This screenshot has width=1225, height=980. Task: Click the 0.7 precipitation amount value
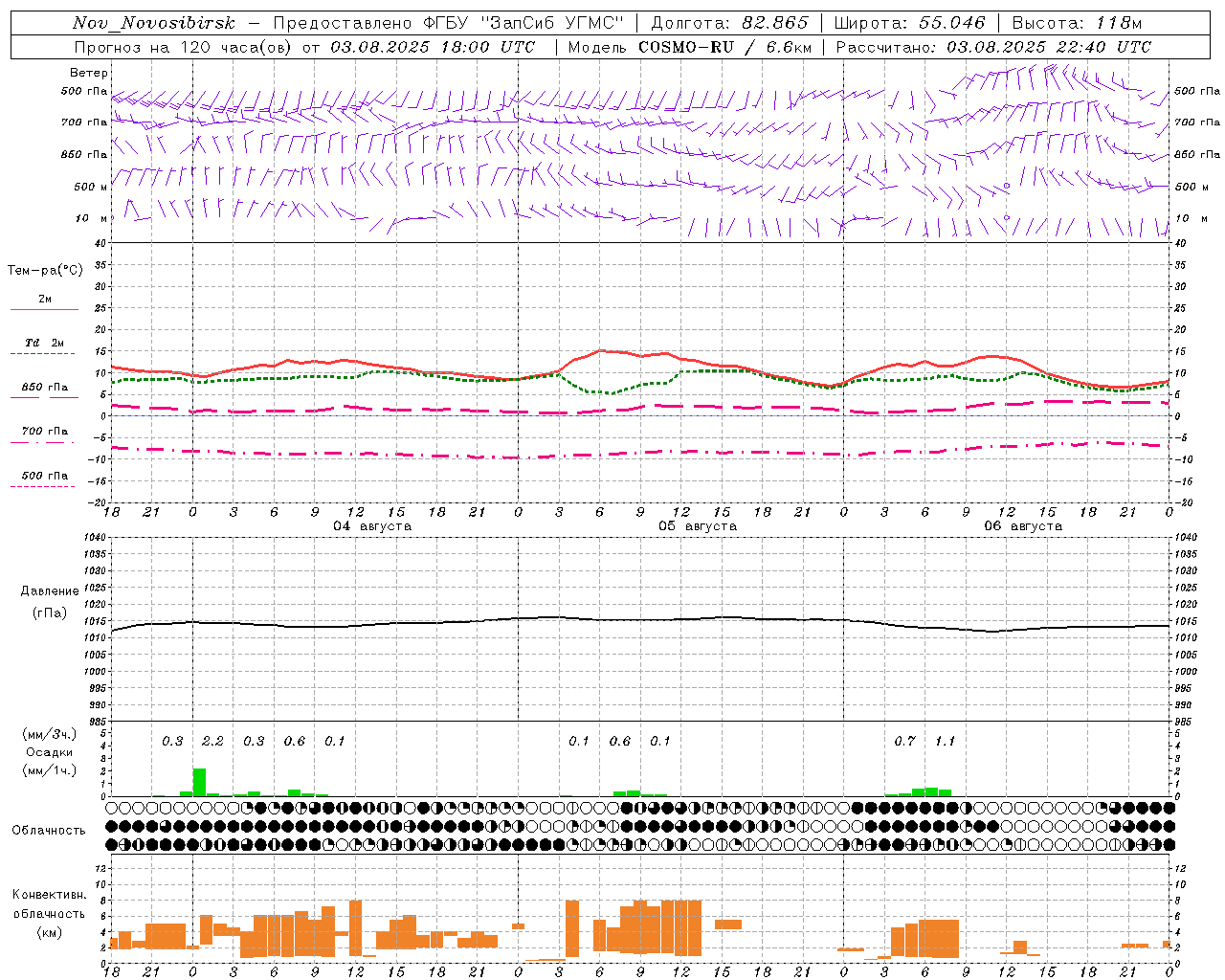904,742
